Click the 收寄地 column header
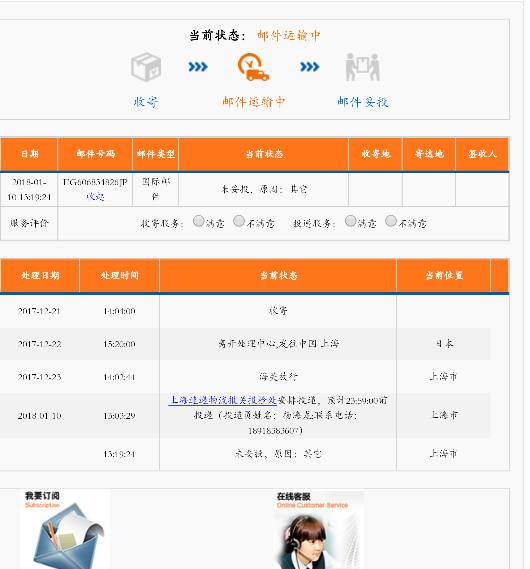 coord(375,154)
